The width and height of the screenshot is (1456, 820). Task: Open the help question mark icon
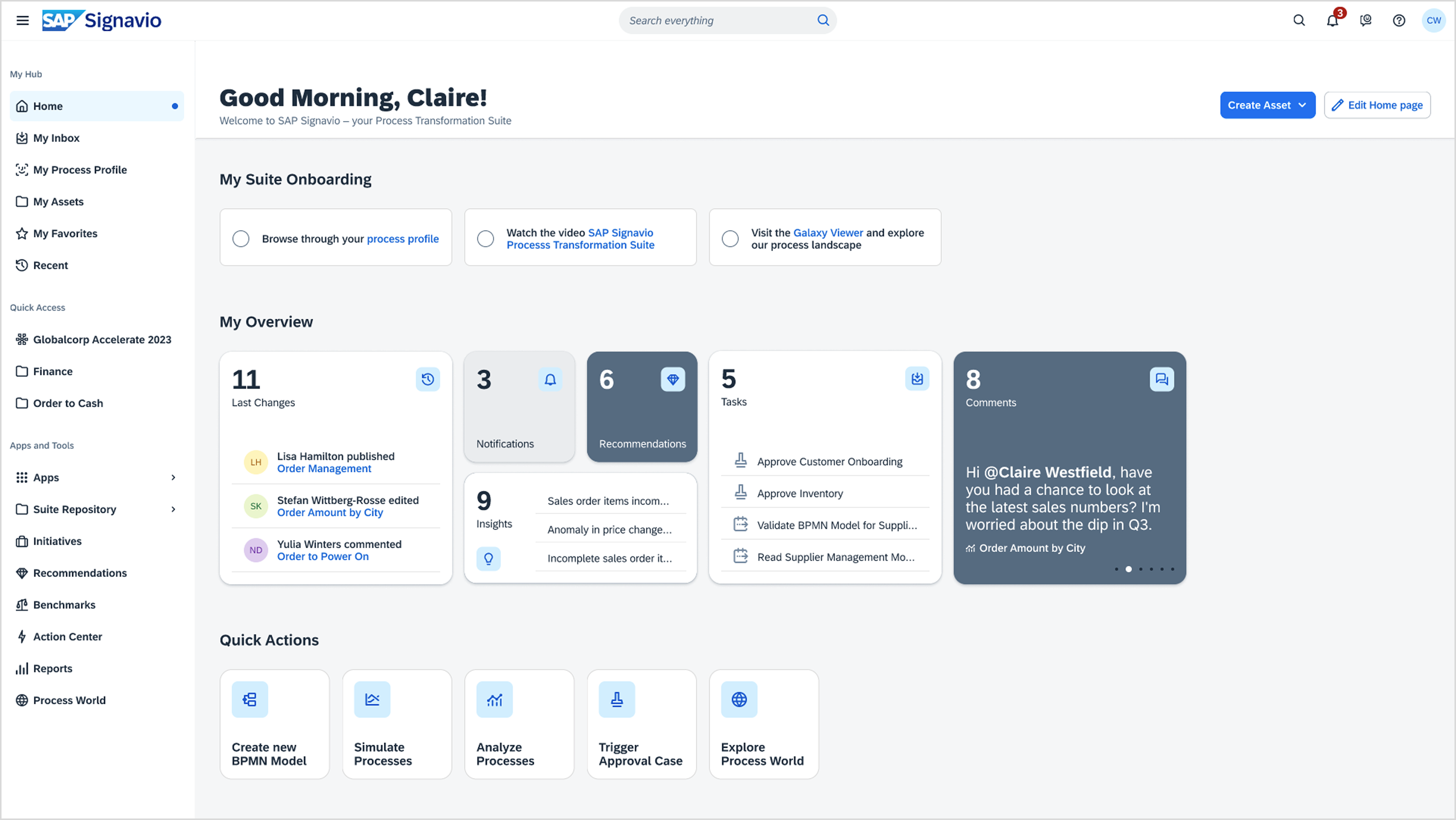(1399, 20)
